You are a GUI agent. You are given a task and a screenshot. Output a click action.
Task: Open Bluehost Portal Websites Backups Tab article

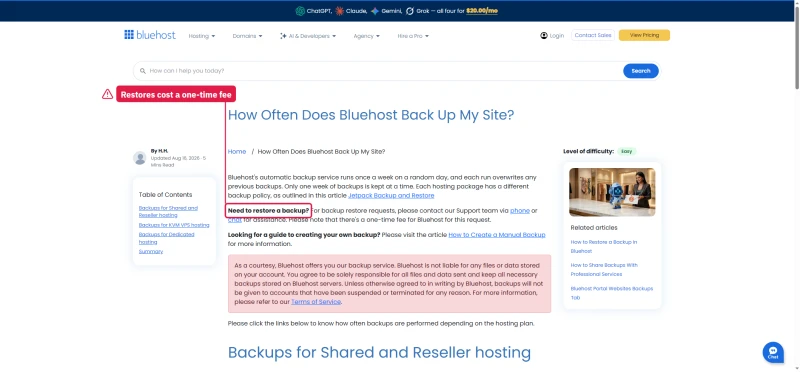(x=612, y=293)
